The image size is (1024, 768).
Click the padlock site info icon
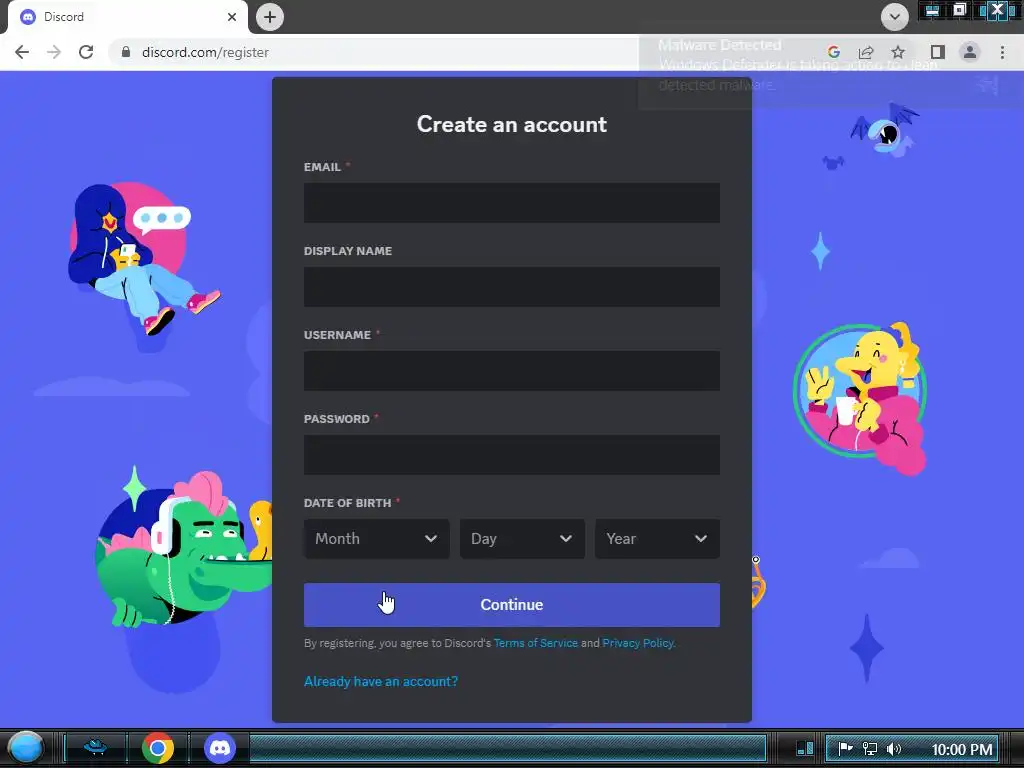(x=126, y=52)
